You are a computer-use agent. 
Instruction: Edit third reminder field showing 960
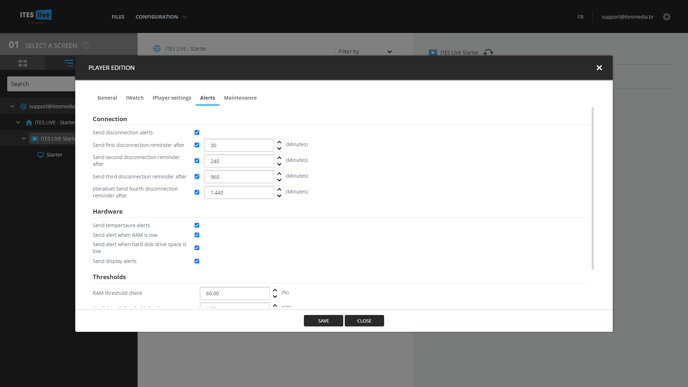[239, 177]
